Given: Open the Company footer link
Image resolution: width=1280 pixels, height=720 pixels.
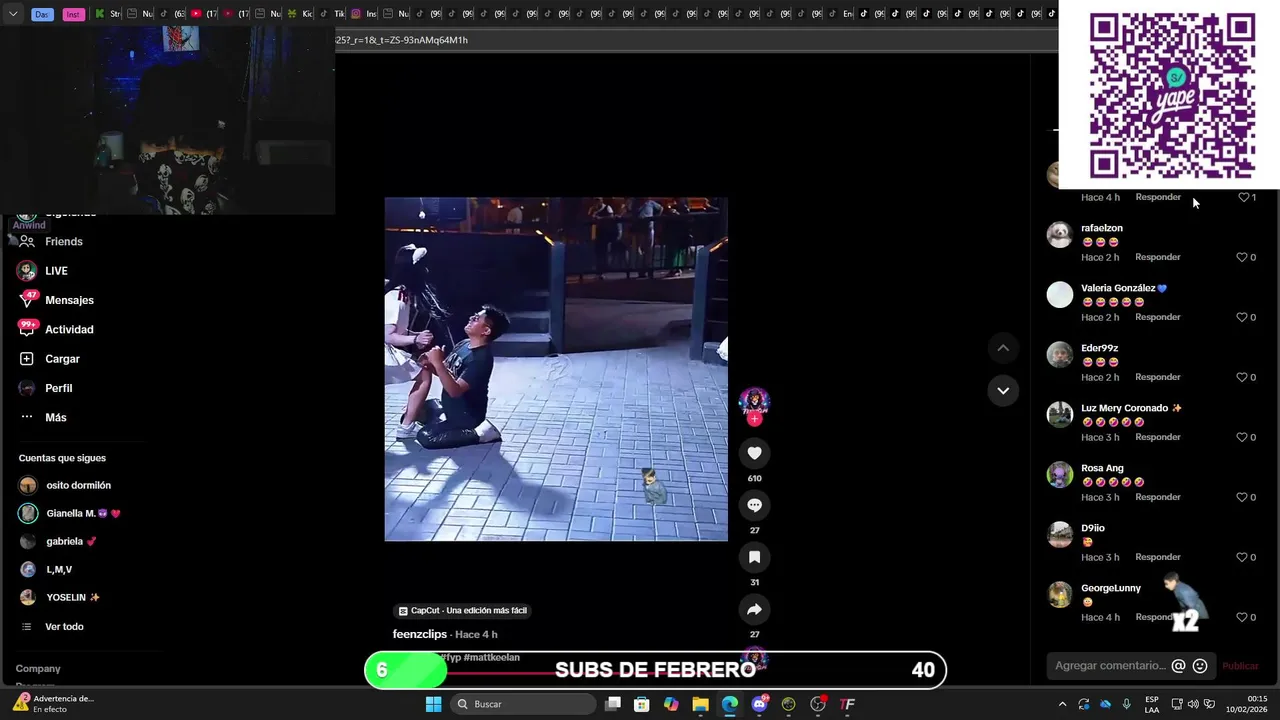Looking at the screenshot, I should [38, 668].
